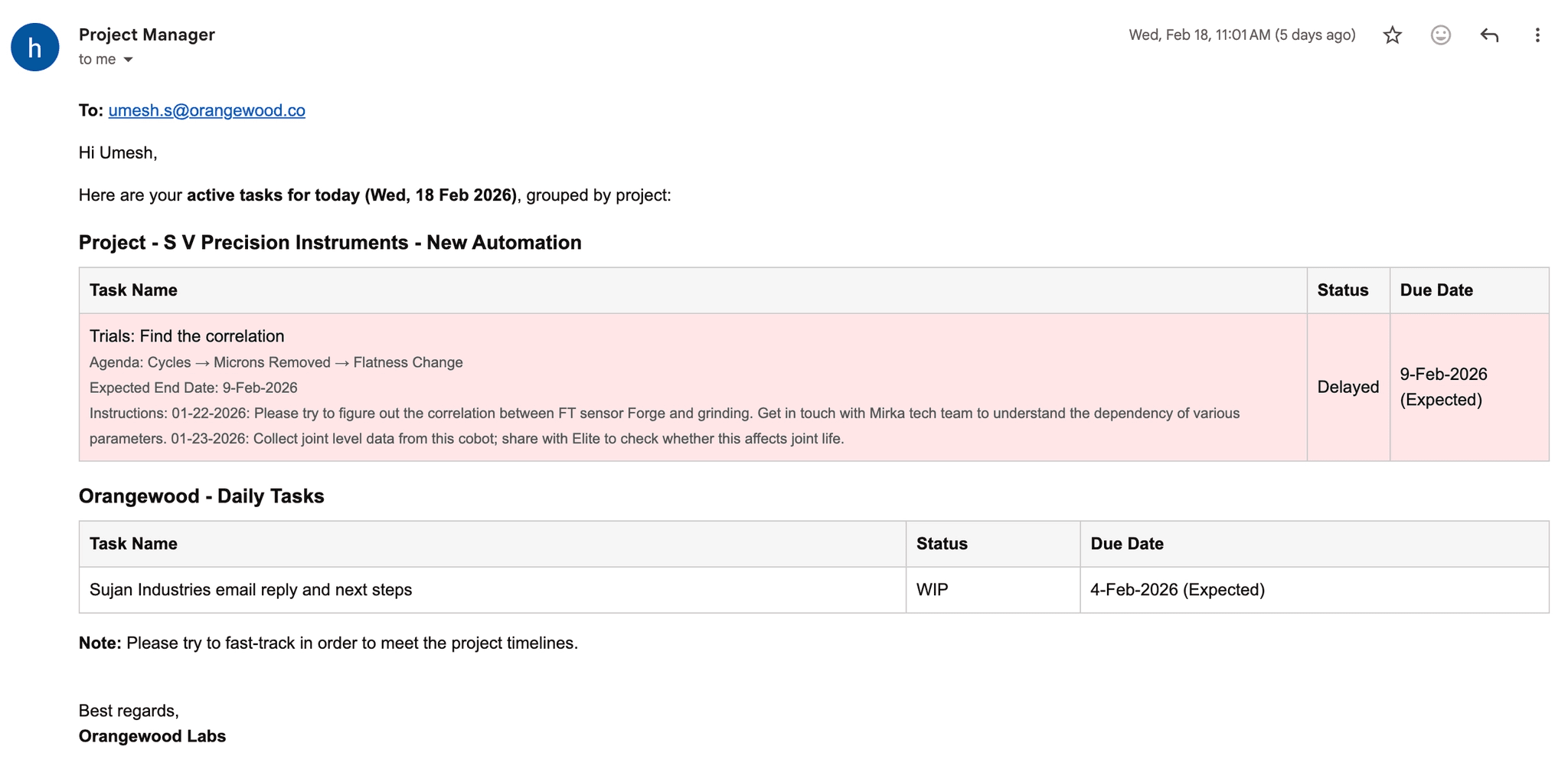Screen dimensions: 1568x766
Task: Click the email timestamp Wed, Feb 18
Action: tap(1241, 35)
